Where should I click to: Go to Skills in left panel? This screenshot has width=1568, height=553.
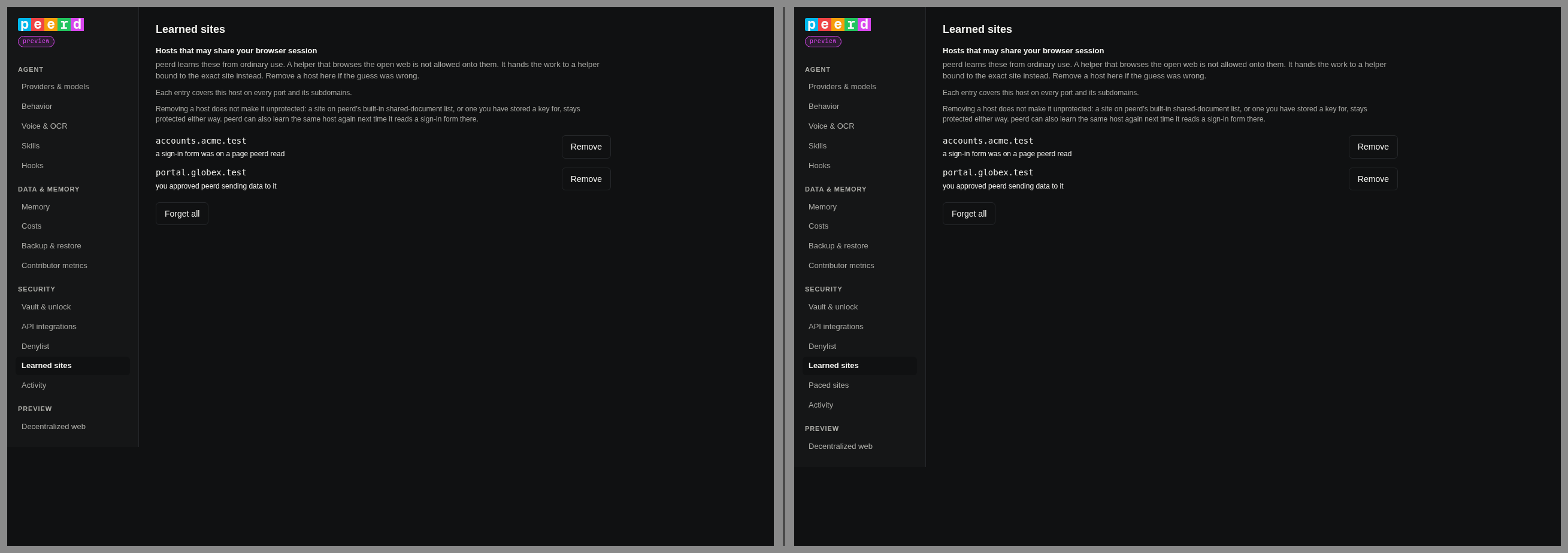click(72, 146)
